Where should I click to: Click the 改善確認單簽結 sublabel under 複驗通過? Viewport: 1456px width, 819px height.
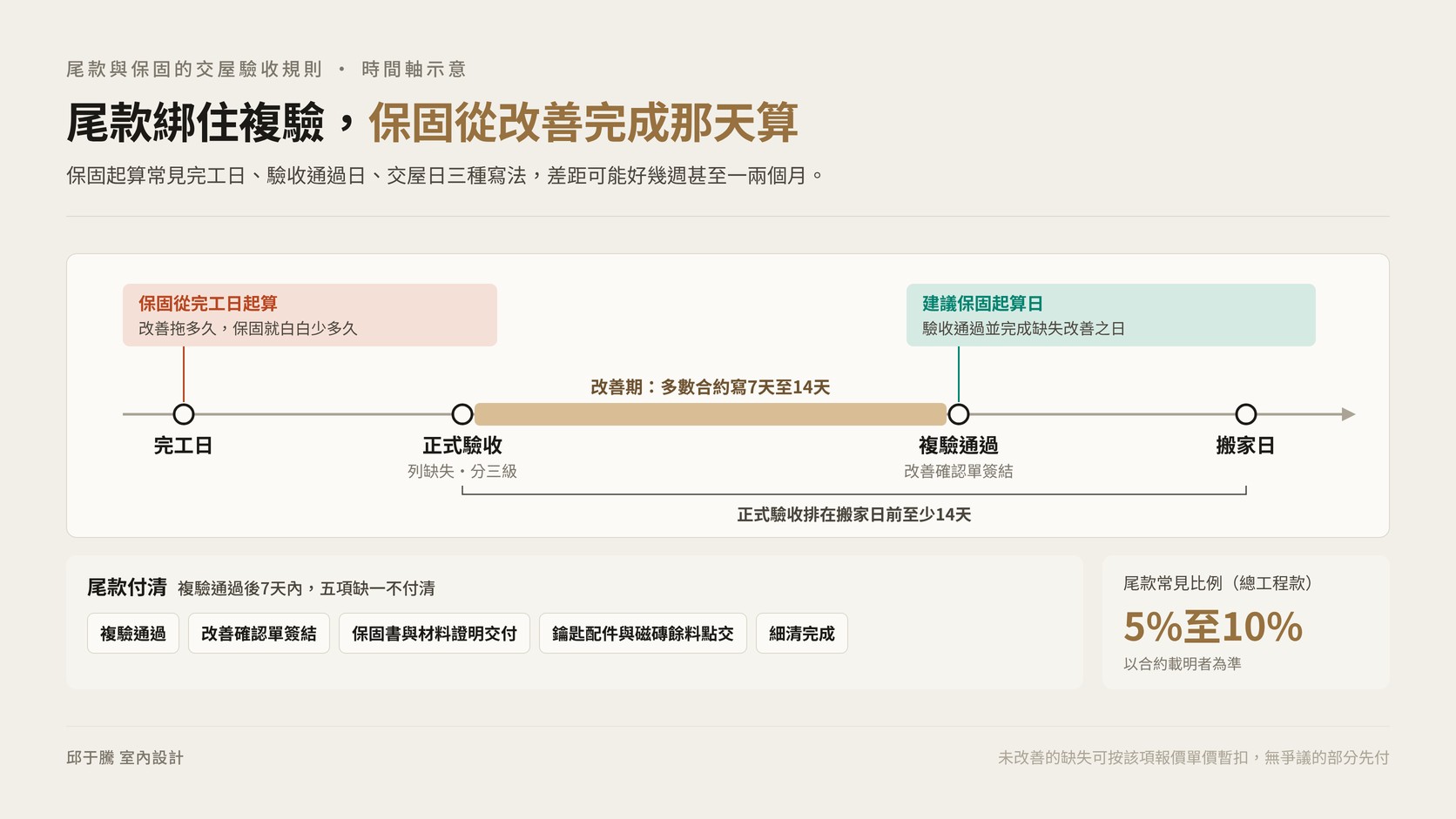959,471
